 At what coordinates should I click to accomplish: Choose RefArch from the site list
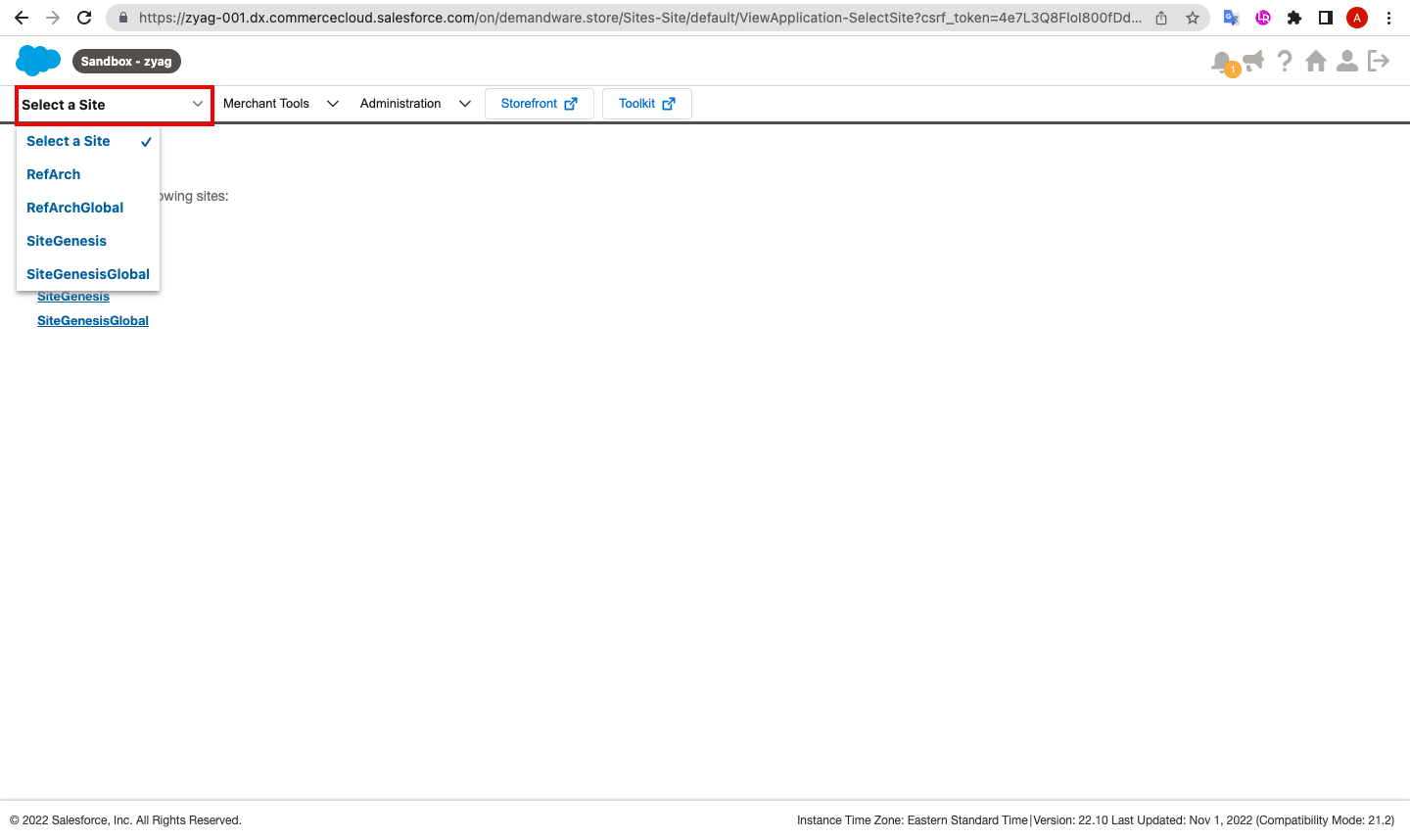point(54,174)
